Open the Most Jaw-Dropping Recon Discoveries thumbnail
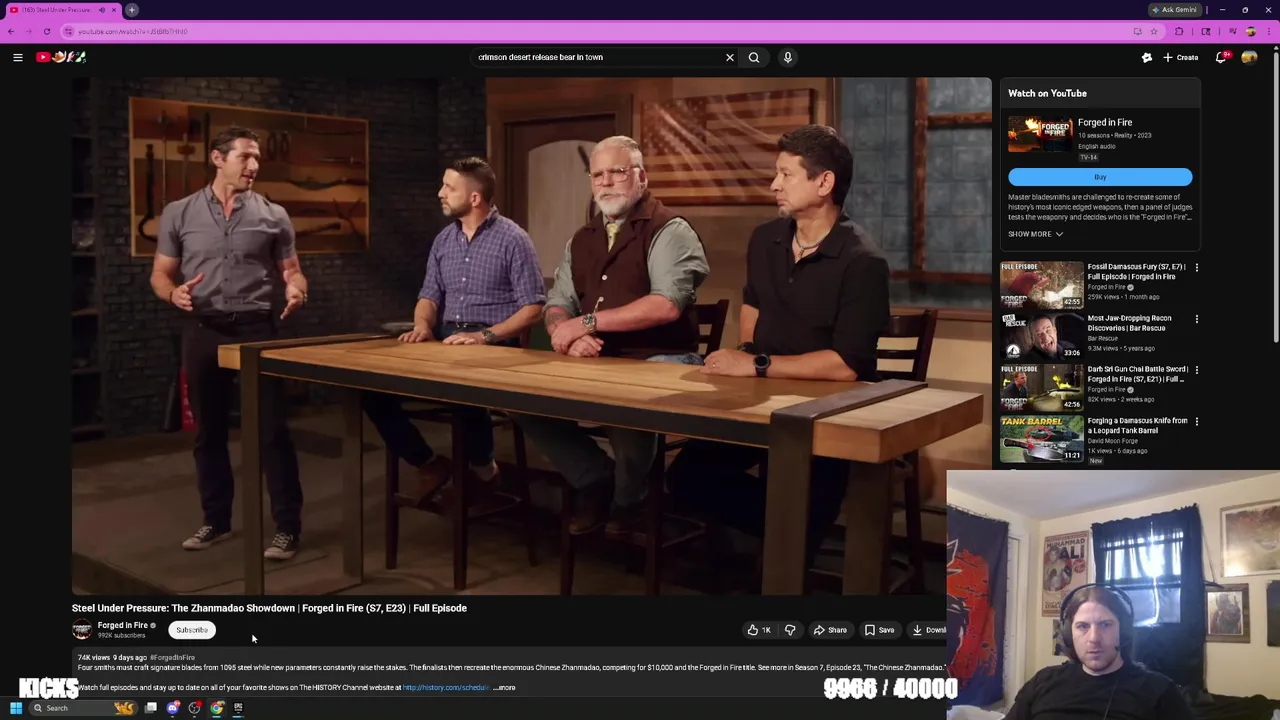The image size is (1280, 720). point(1041,336)
